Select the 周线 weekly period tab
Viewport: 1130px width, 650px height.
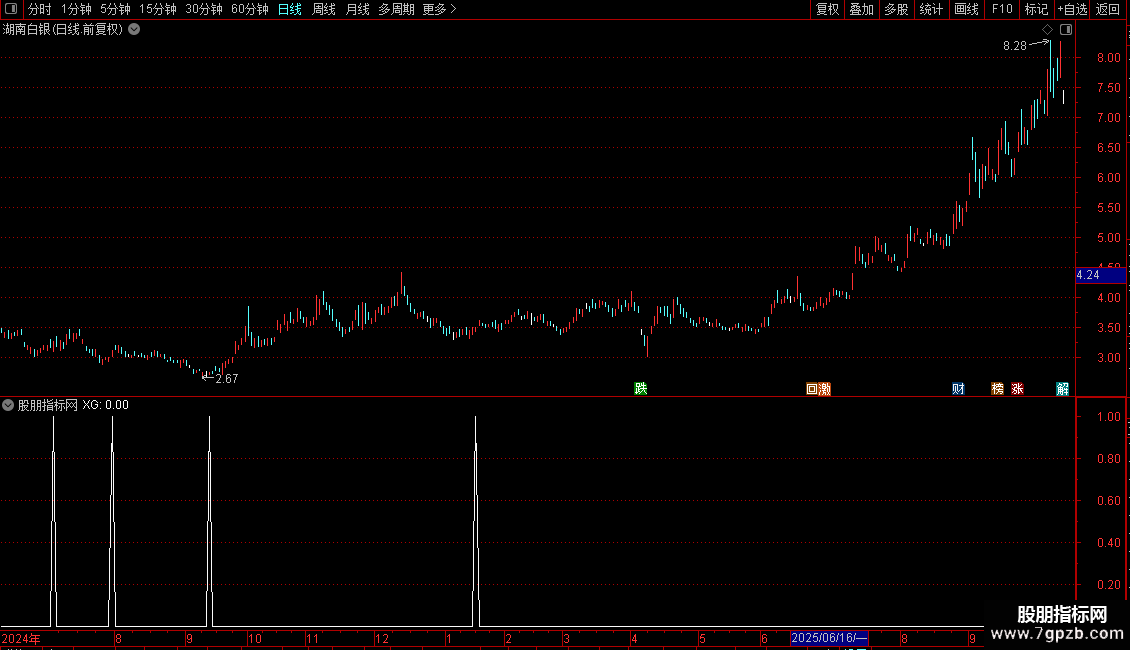pos(324,9)
